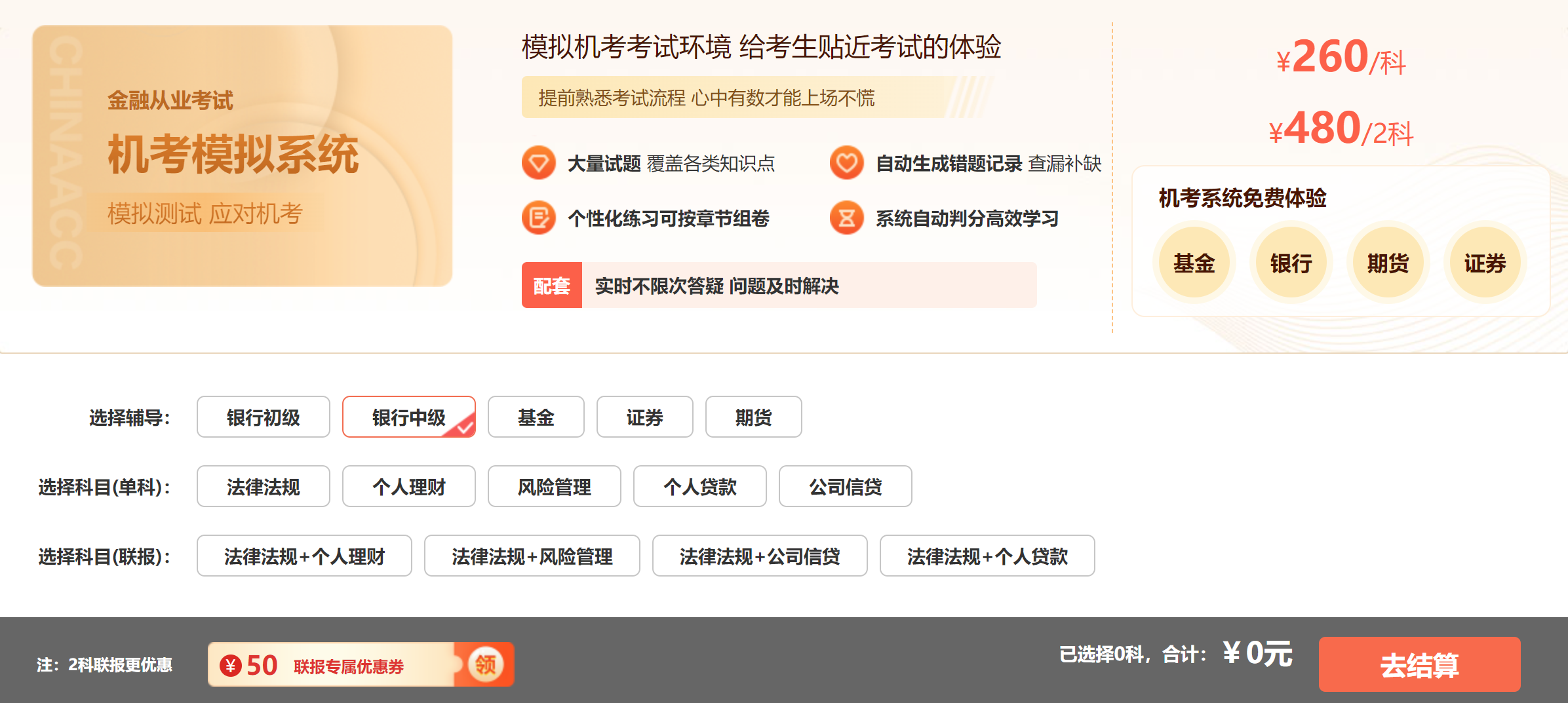Image resolution: width=1568 pixels, height=703 pixels.
Task: Click the document icon beside 个性化练习可按章节组卷
Action: click(x=539, y=218)
